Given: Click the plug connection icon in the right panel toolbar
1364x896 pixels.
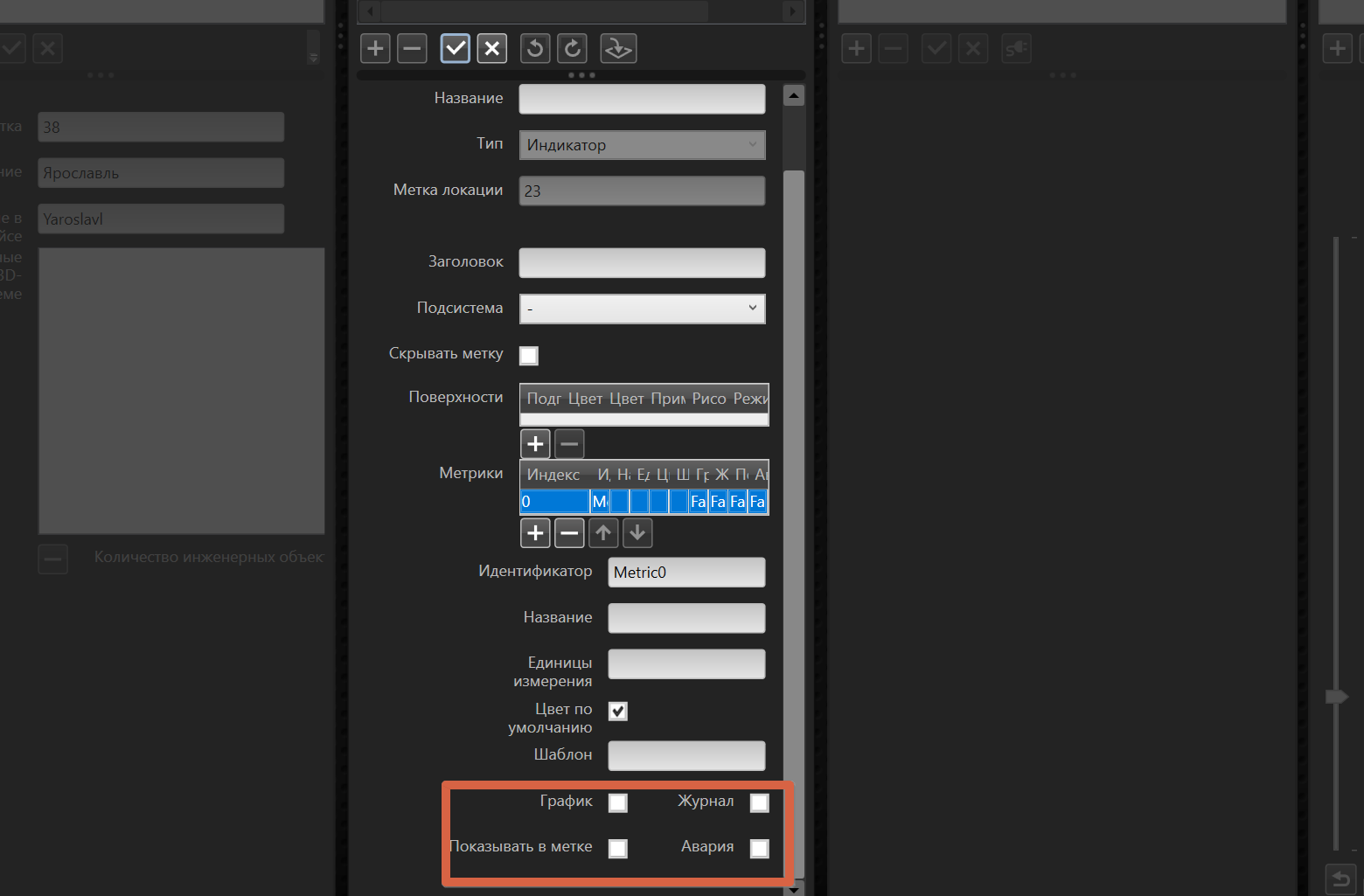Looking at the screenshot, I should click(1016, 48).
